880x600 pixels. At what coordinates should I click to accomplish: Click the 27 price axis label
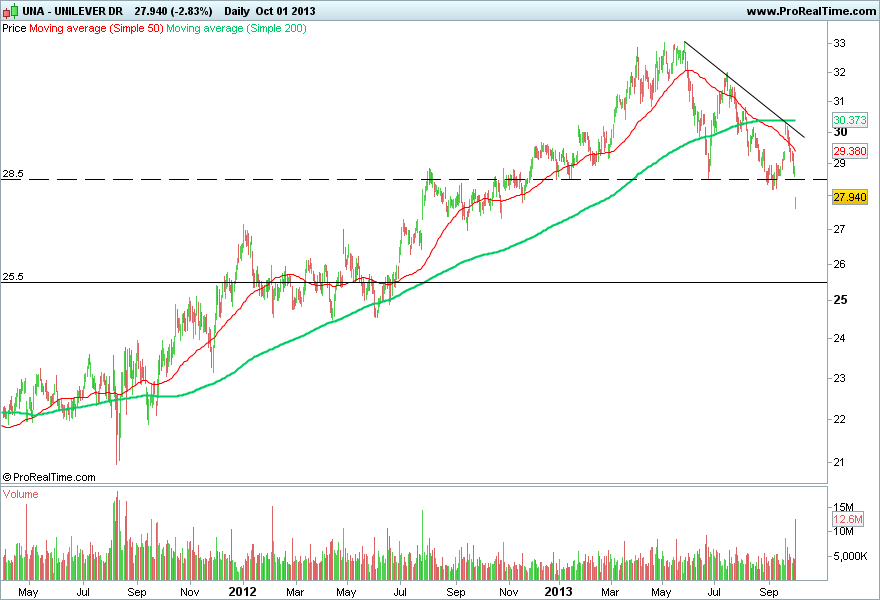tap(839, 229)
